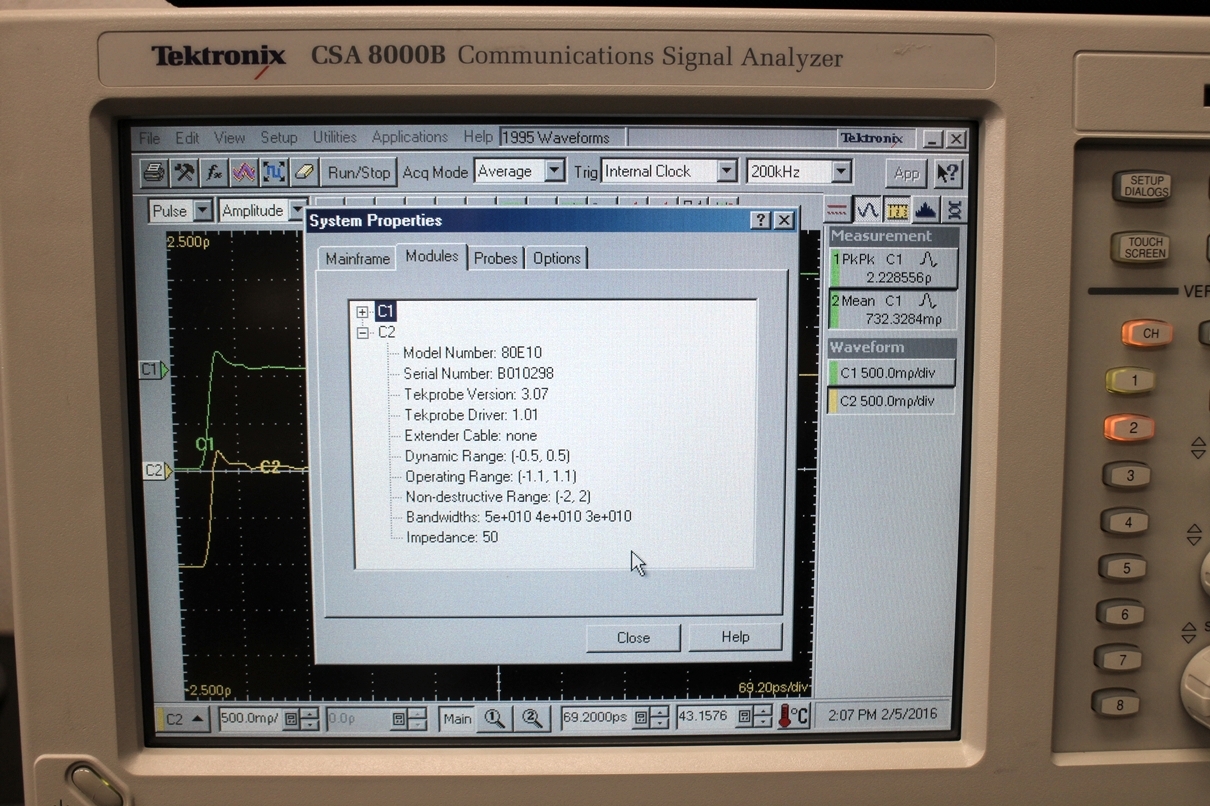This screenshot has width=1210, height=806.
Task: Click the 43.1576 horizontal position field
Action: tap(706, 717)
